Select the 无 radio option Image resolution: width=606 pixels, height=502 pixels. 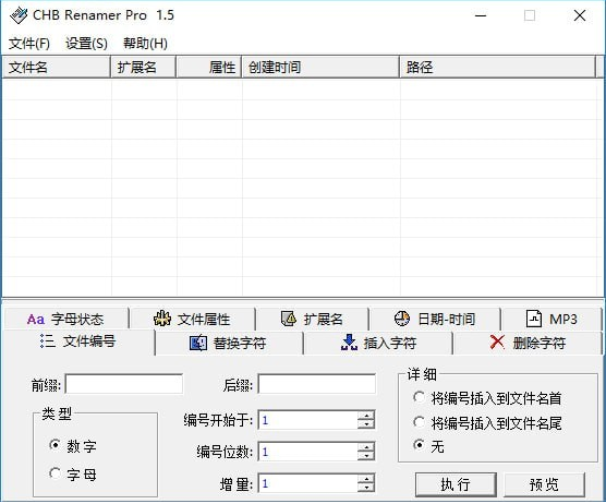click(419, 445)
